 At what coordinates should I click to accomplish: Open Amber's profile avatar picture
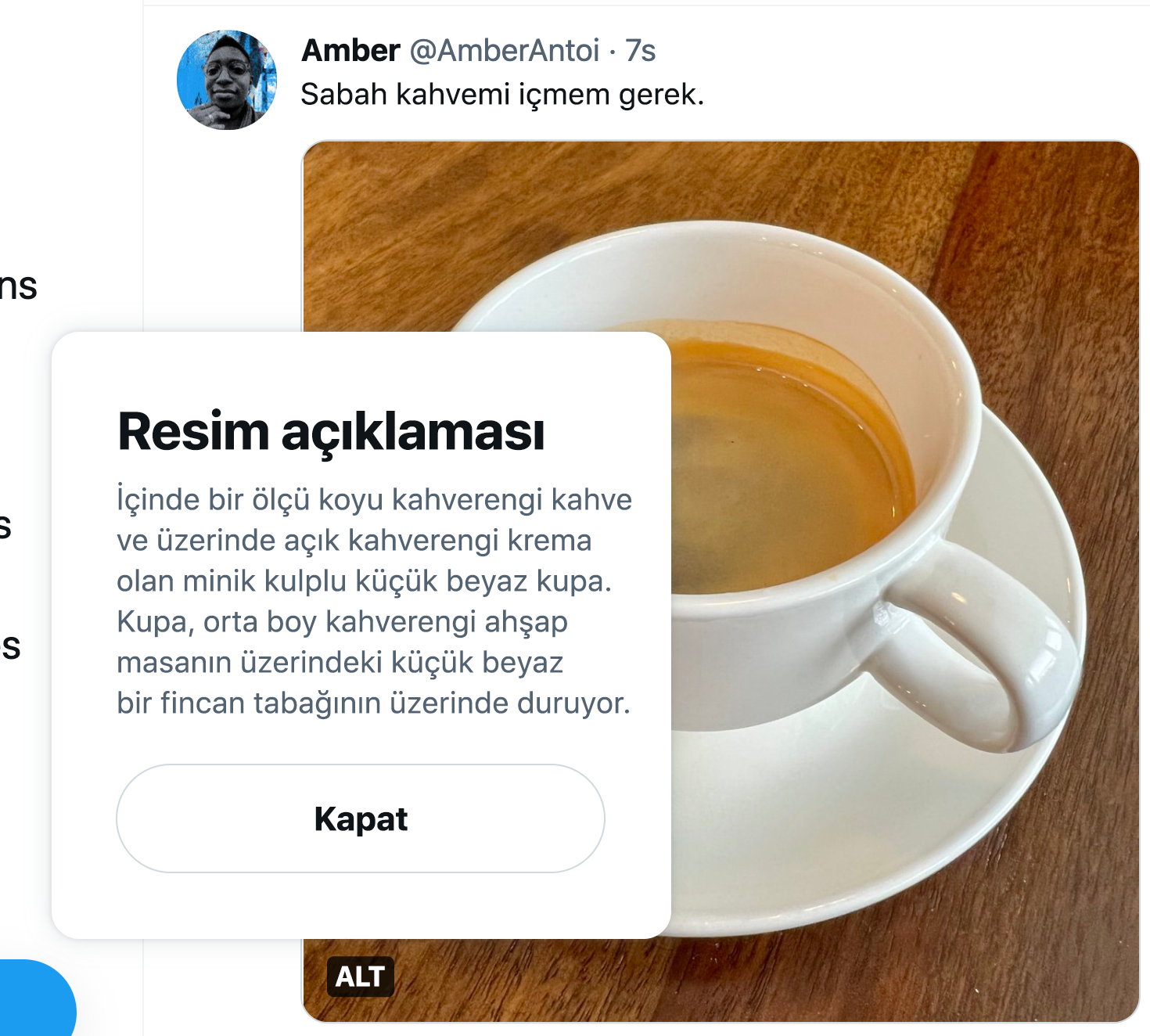[227, 80]
